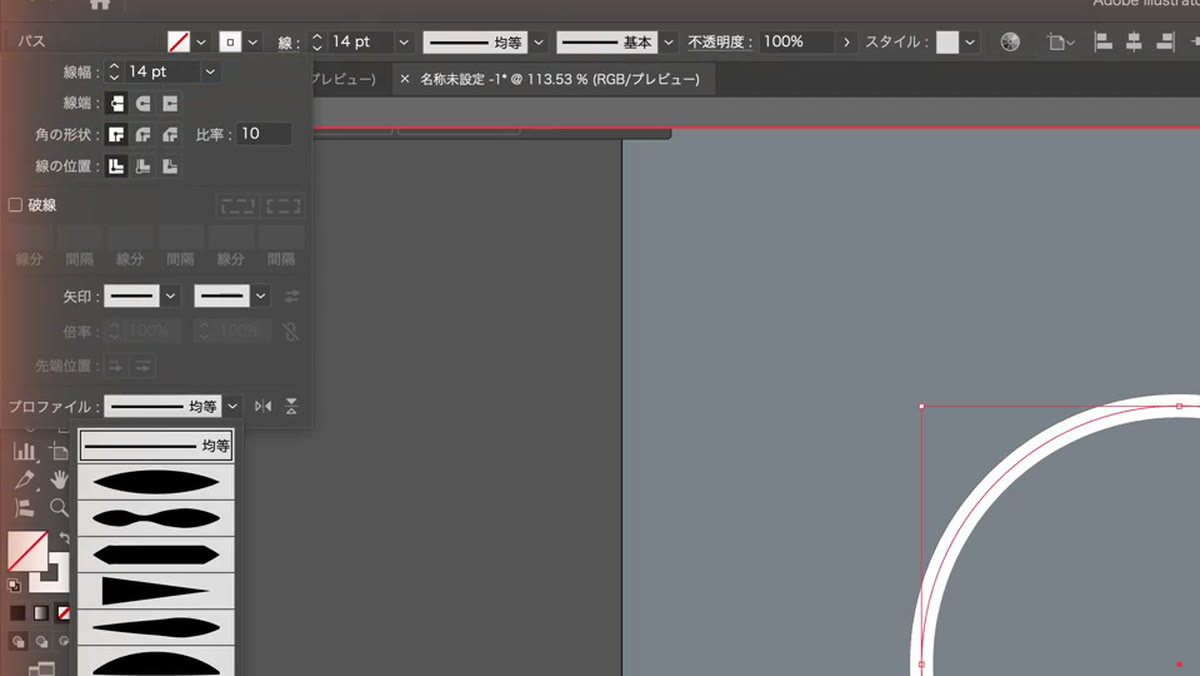
Task: Open the start arrowhead 矢印 dropdown
Action: (170, 296)
